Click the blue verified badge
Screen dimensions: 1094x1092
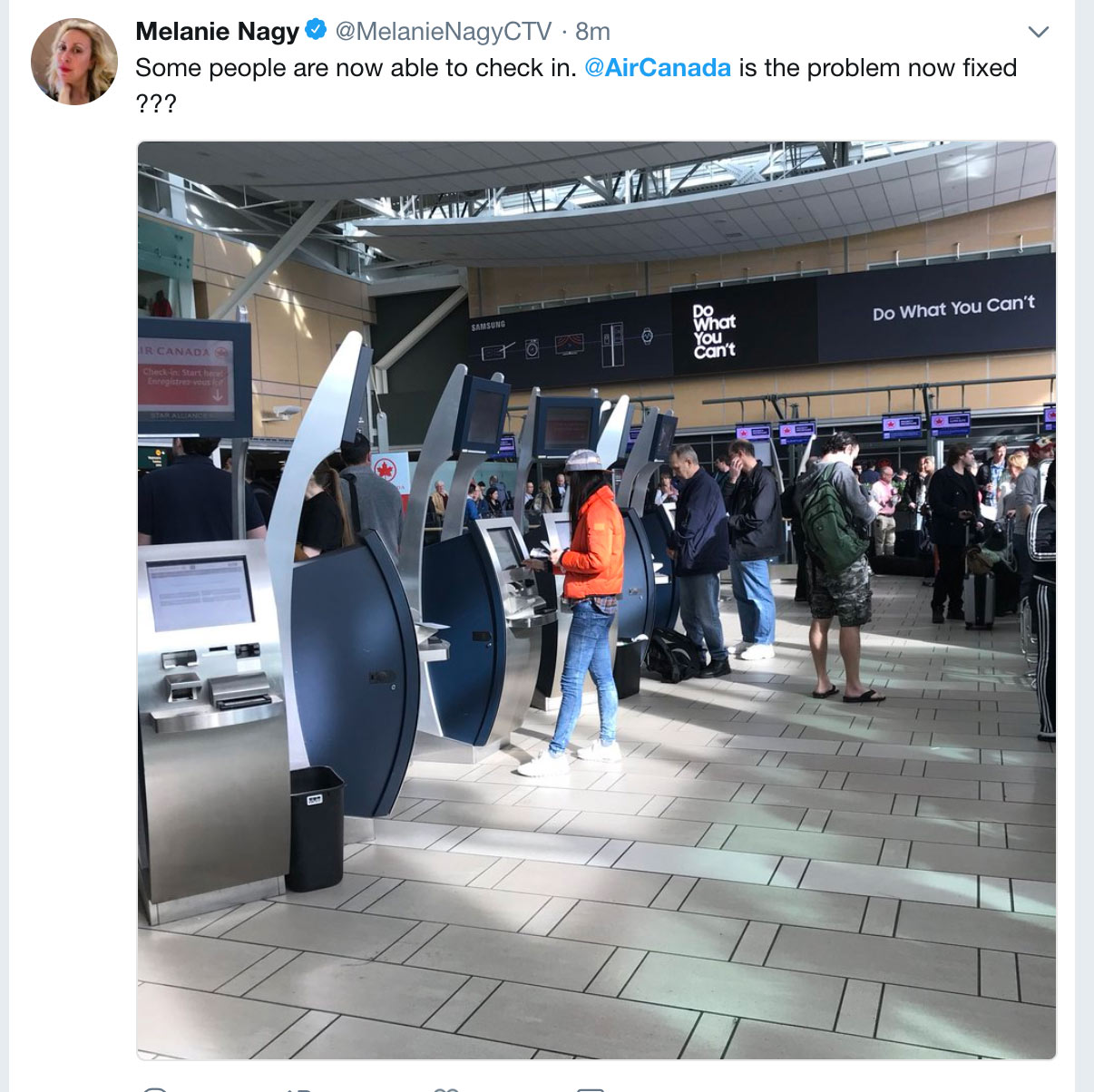point(316,30)
